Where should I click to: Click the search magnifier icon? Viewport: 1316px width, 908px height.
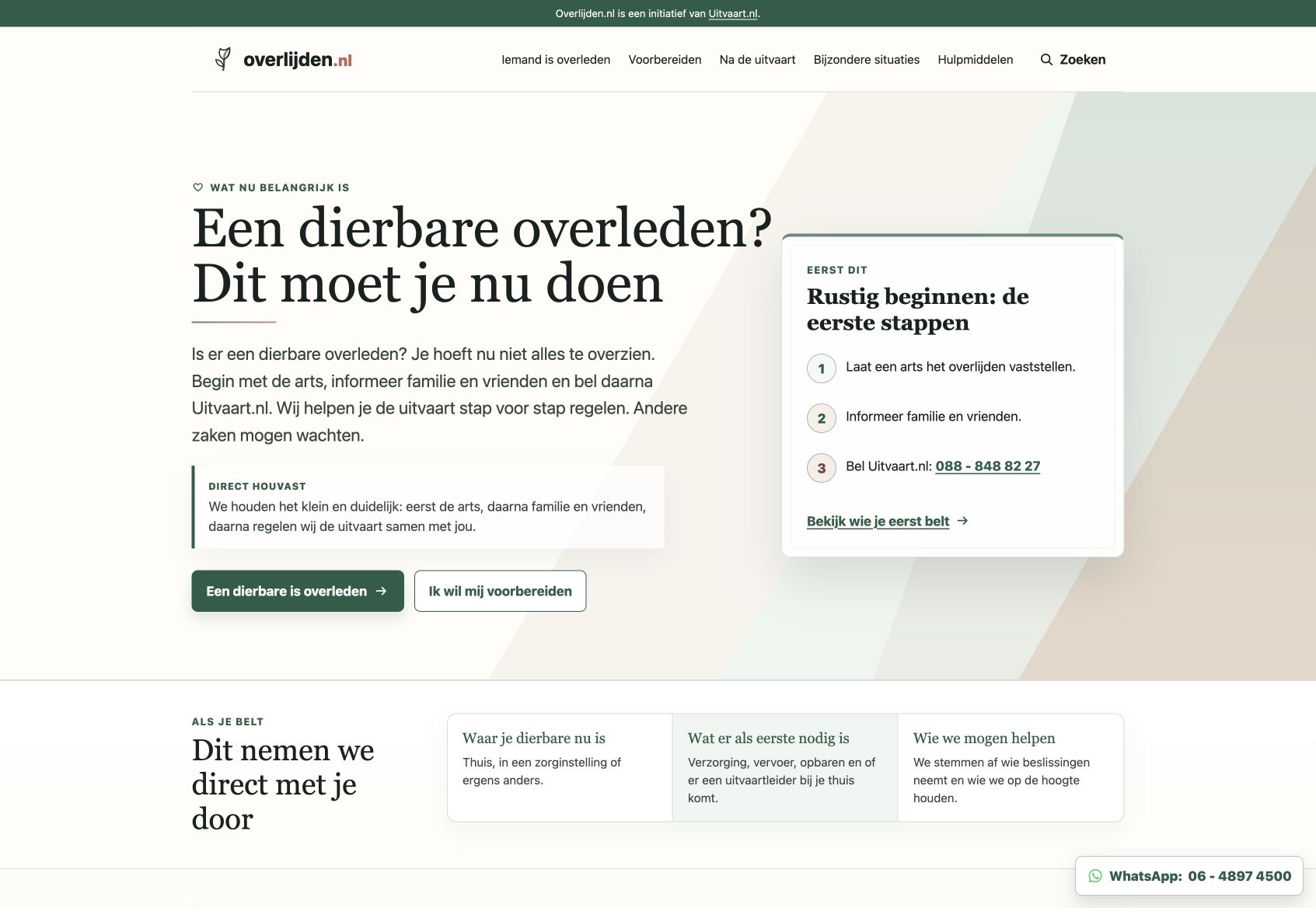[1046, 60]
